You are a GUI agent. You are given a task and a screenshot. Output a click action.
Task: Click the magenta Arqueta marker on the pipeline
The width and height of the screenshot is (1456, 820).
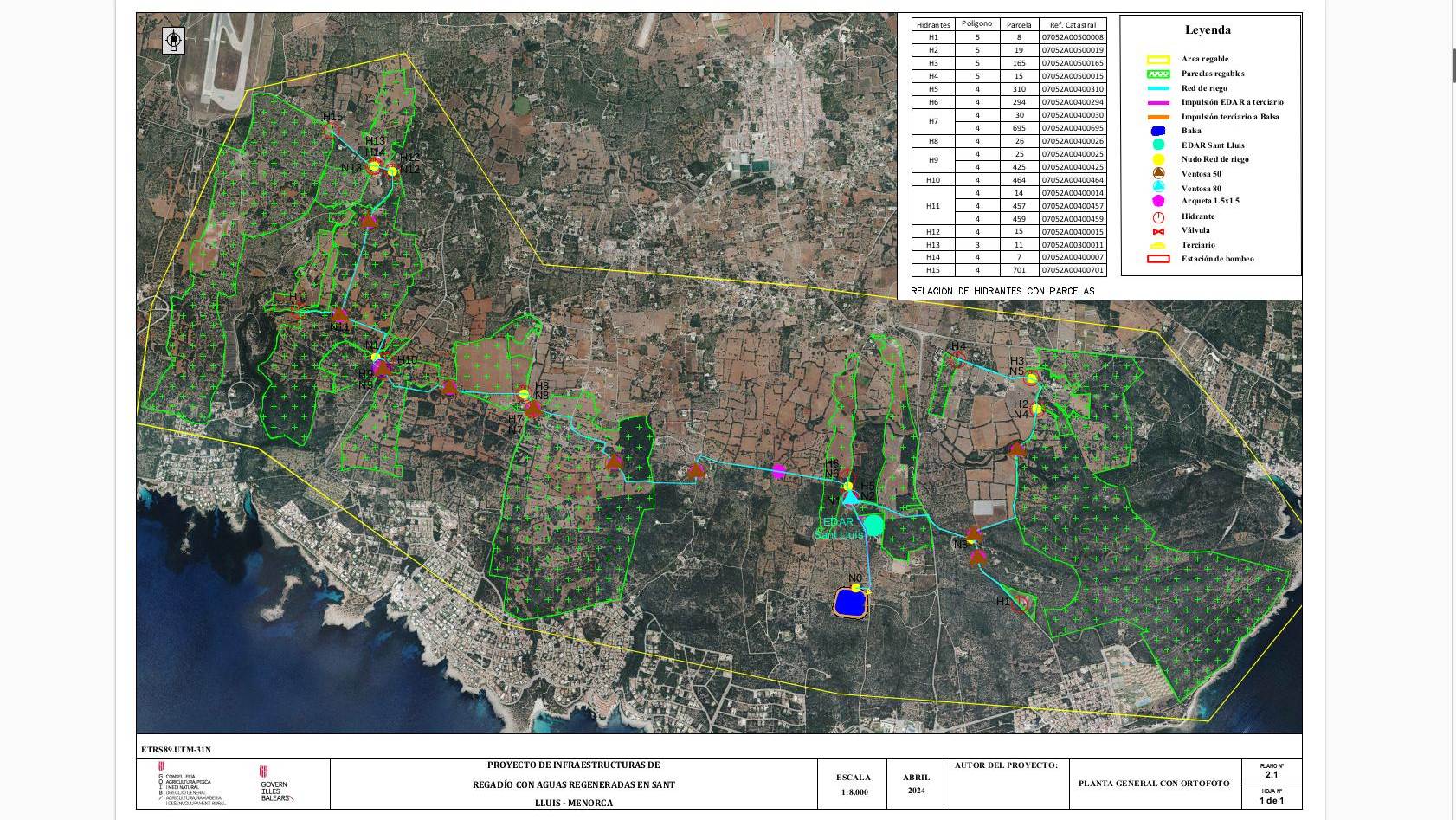click(778, 471)
